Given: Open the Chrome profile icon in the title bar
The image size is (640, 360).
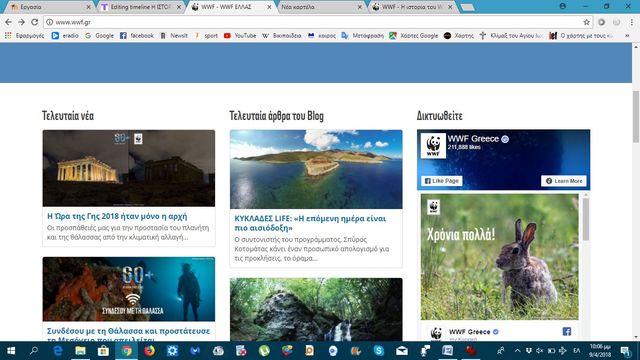Looking at the screenshot, I should [563, 6].
